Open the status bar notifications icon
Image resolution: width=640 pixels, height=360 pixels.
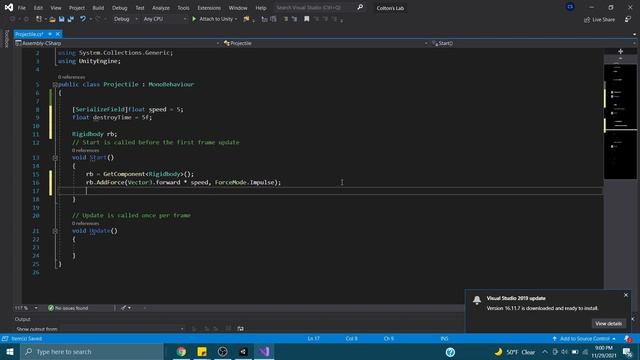tap(628, 339)
